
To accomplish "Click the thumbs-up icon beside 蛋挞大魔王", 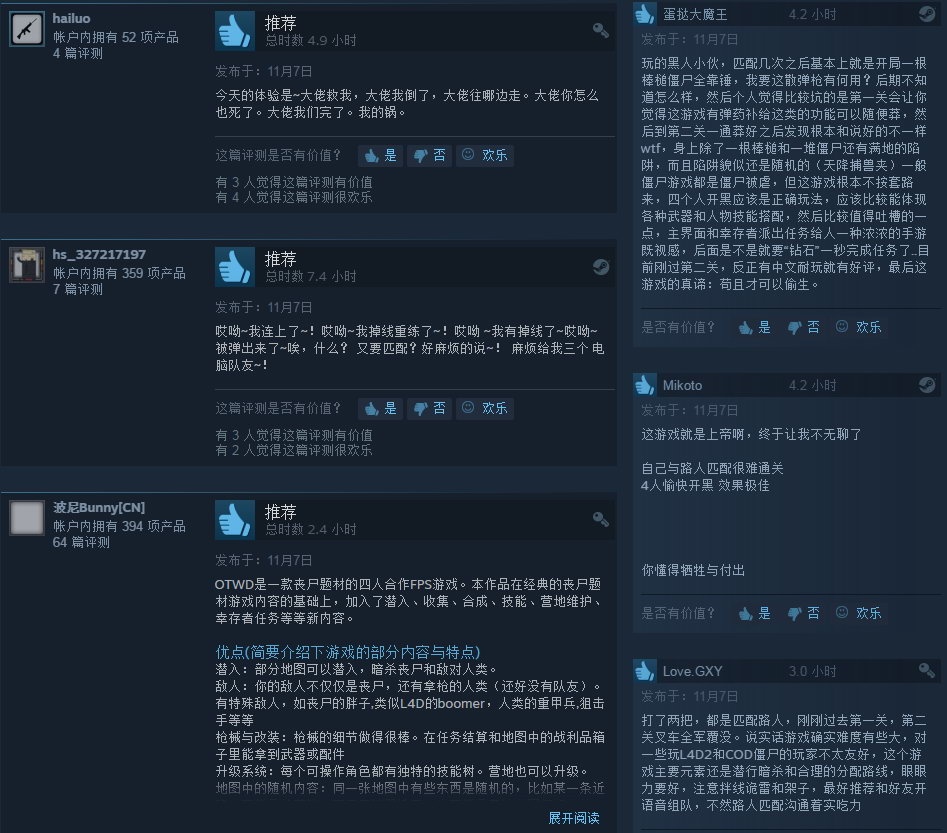I will pos(645,13).
